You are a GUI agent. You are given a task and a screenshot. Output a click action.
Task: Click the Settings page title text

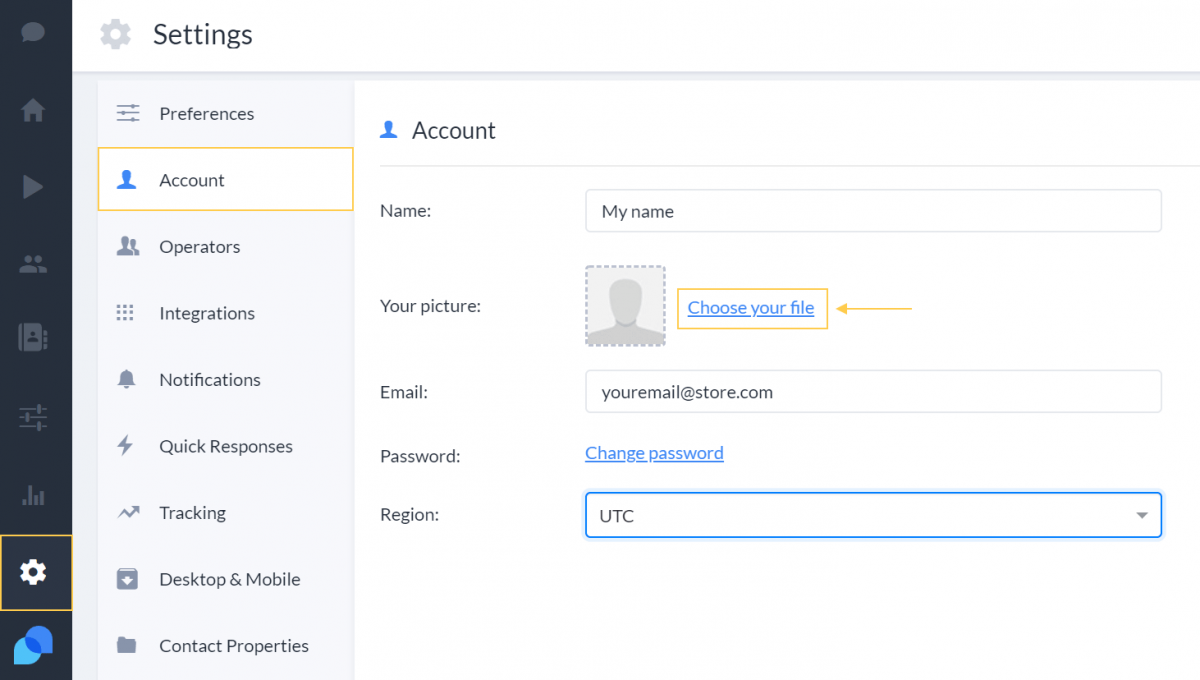pyautogui.click(x=203, y=34)
